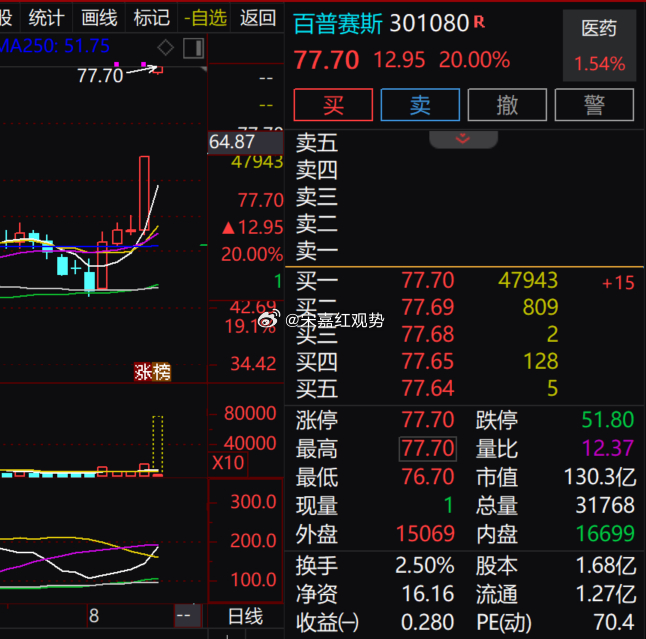Click 总量 value 31768
The height and width of the screenshot is (639, 646).
[605, 505]
